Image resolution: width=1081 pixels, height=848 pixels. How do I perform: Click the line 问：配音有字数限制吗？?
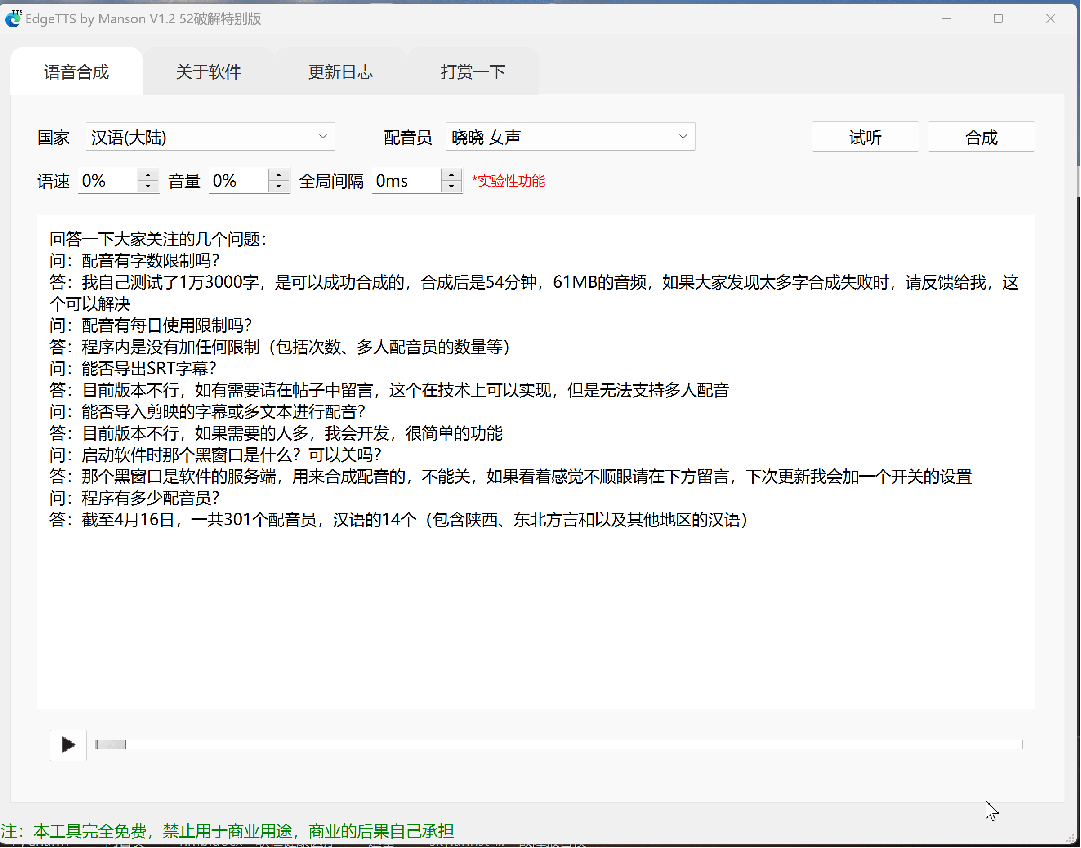point(134,261)
